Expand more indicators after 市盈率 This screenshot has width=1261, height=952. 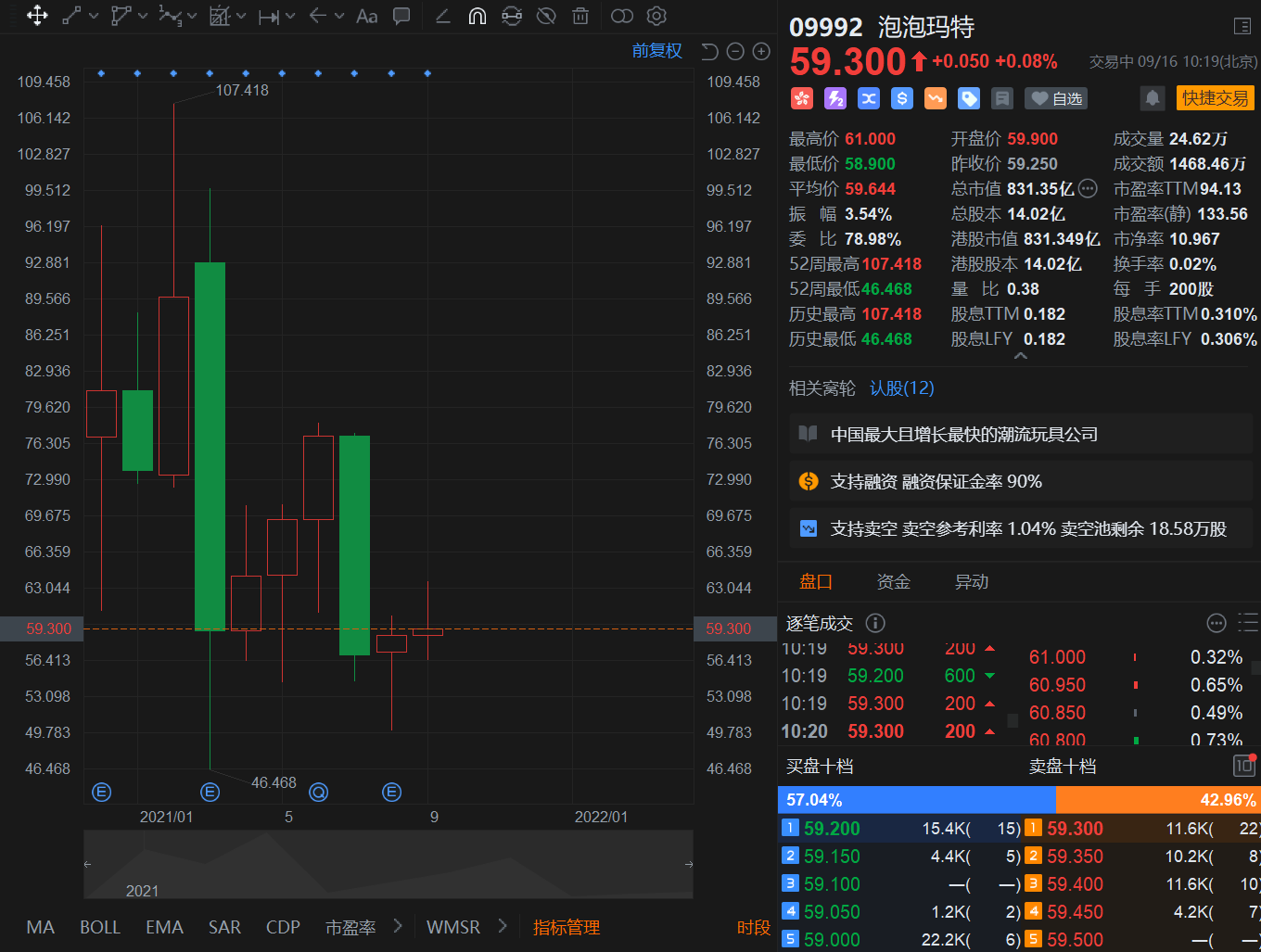(398, 926)
